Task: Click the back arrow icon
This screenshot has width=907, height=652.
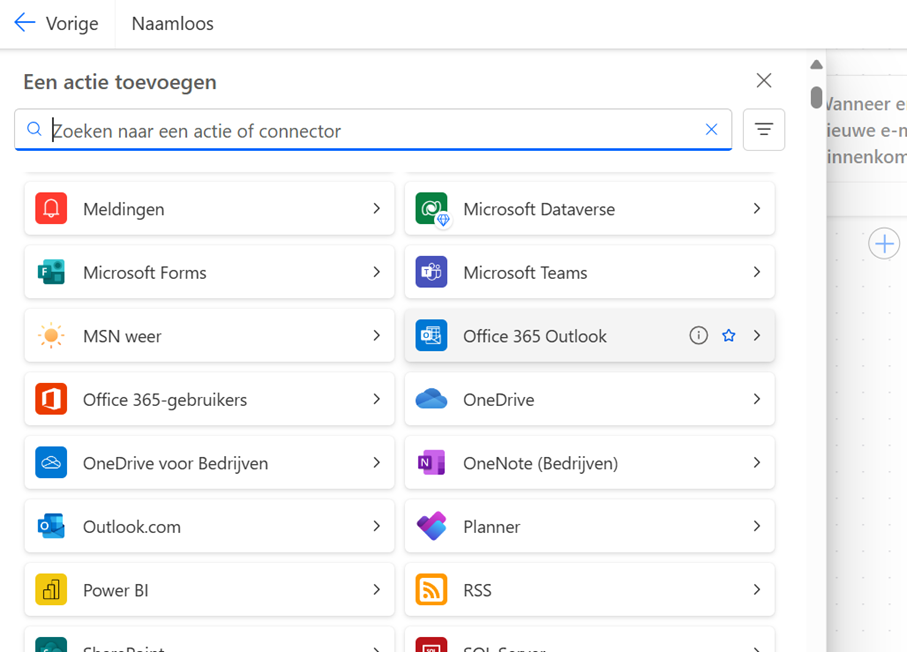Action: point(25,23)
